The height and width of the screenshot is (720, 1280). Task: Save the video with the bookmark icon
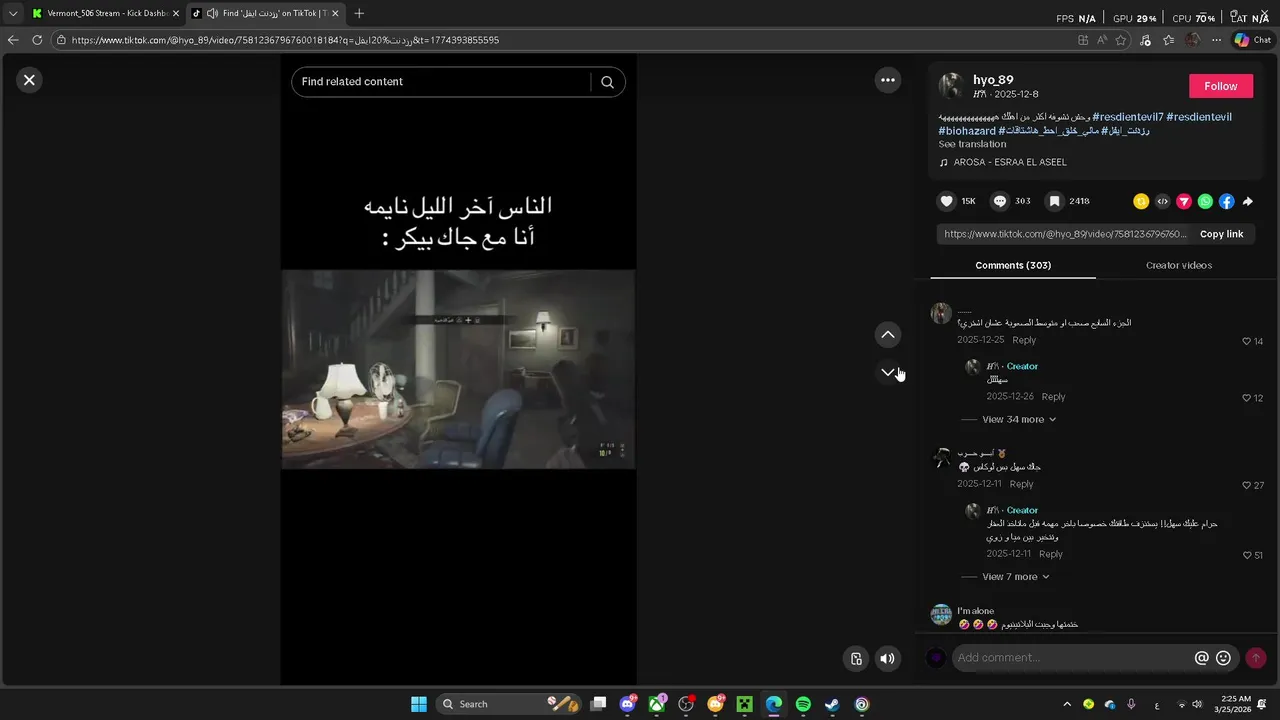tap(1054, 201)
